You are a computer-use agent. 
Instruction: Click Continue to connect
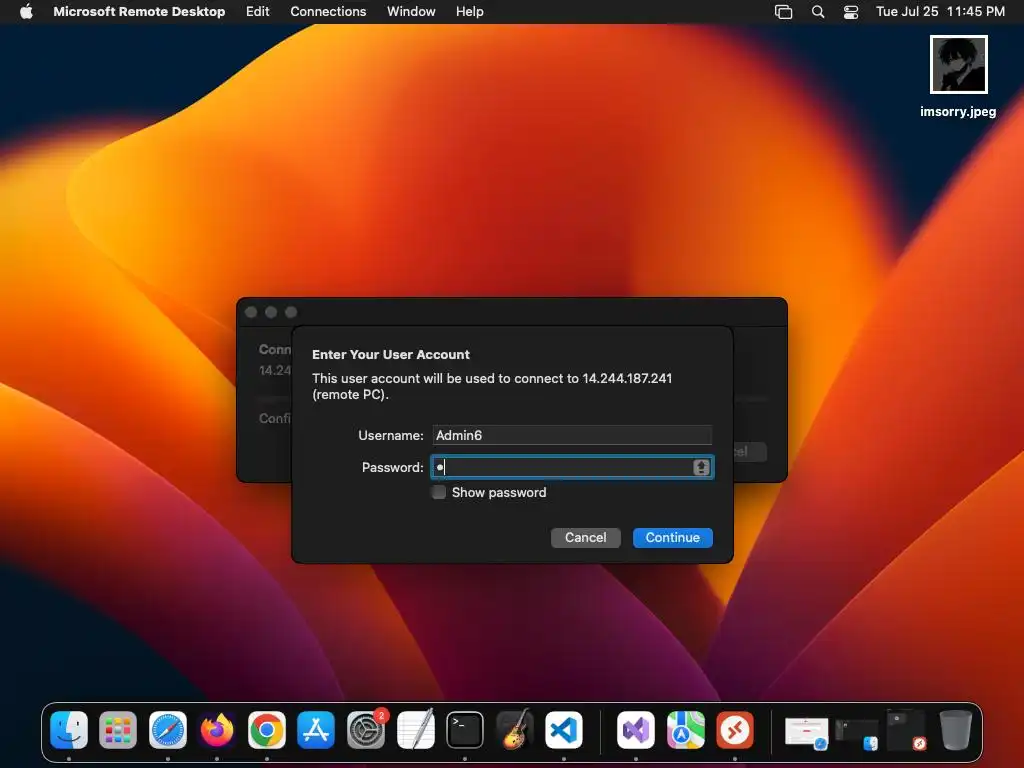pos(673,537)
